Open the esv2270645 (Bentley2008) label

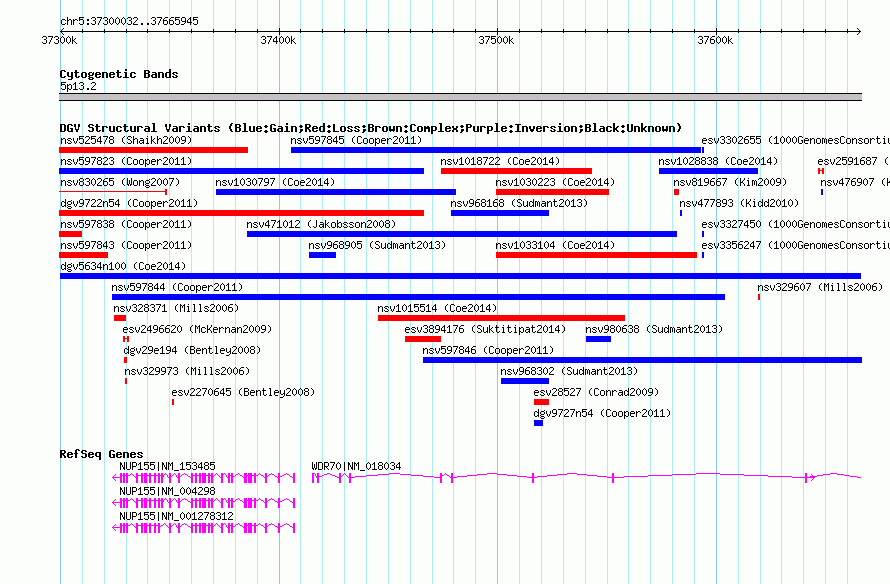243,392
